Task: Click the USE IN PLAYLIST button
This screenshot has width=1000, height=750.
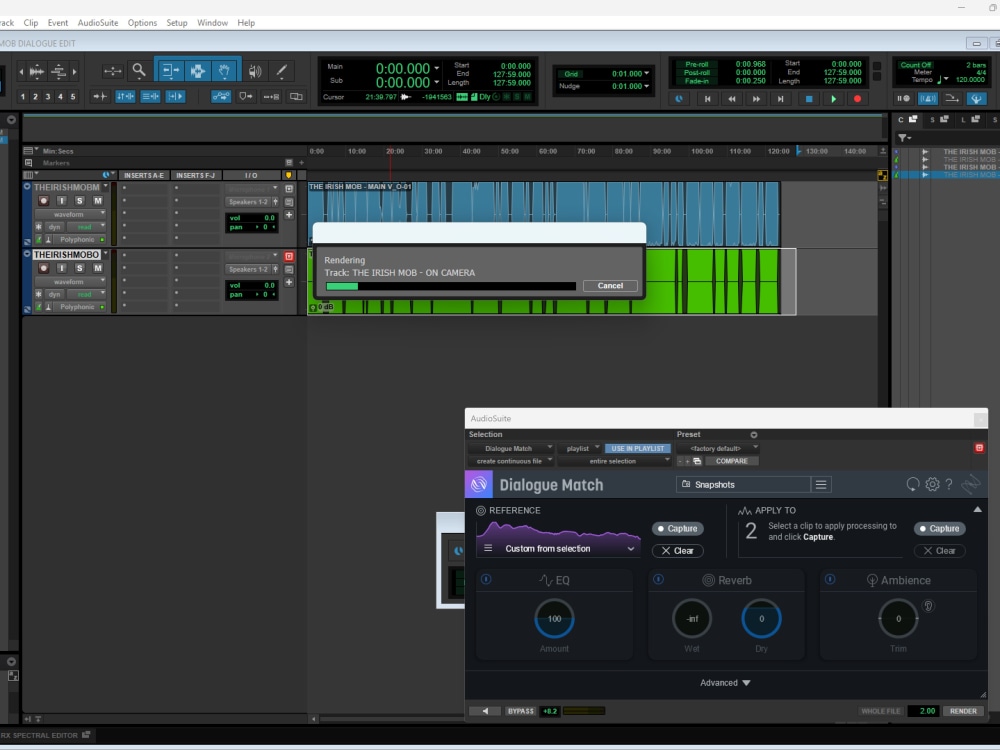Action: pos(637,448)
